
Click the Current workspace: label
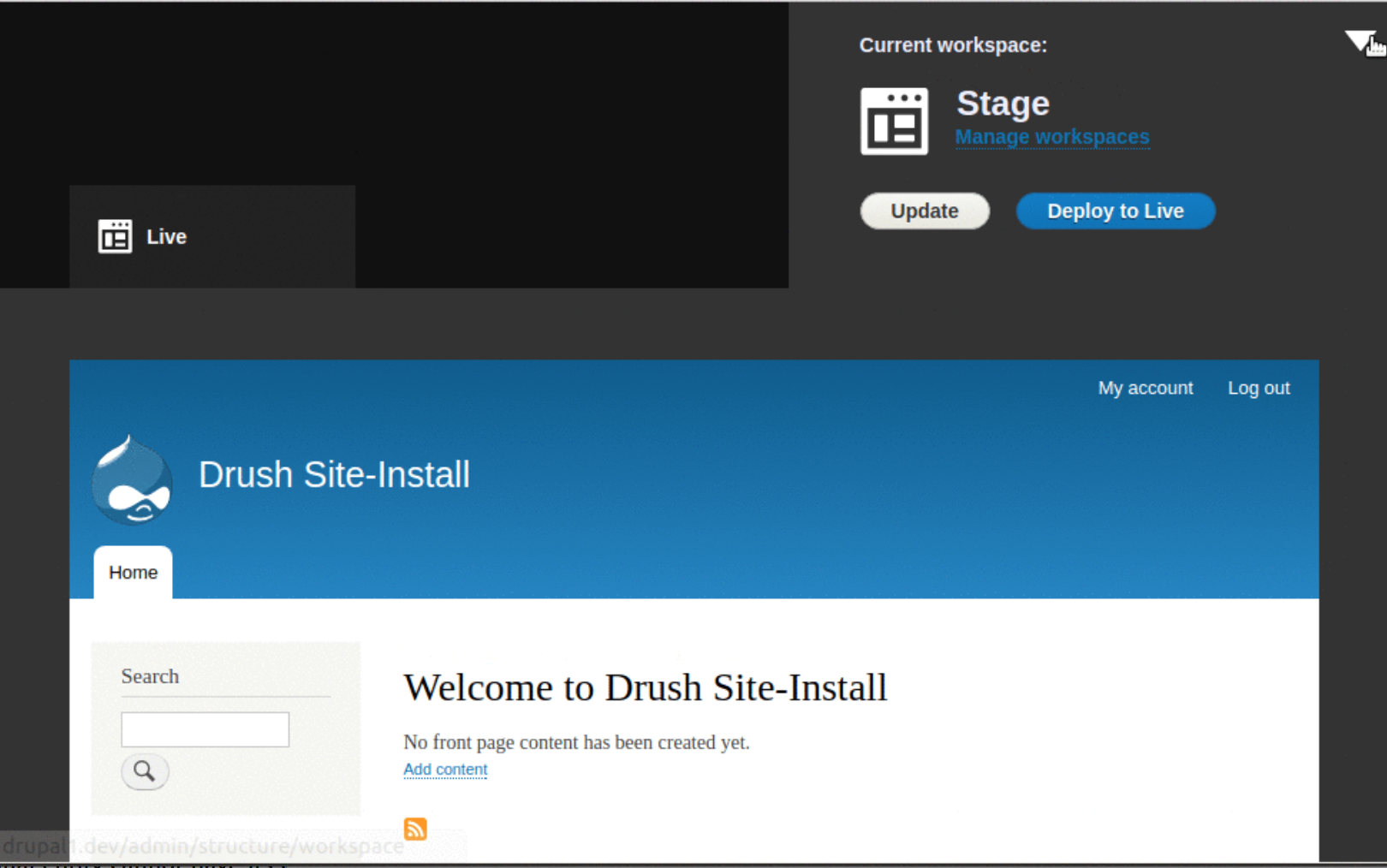pos(953,45)
